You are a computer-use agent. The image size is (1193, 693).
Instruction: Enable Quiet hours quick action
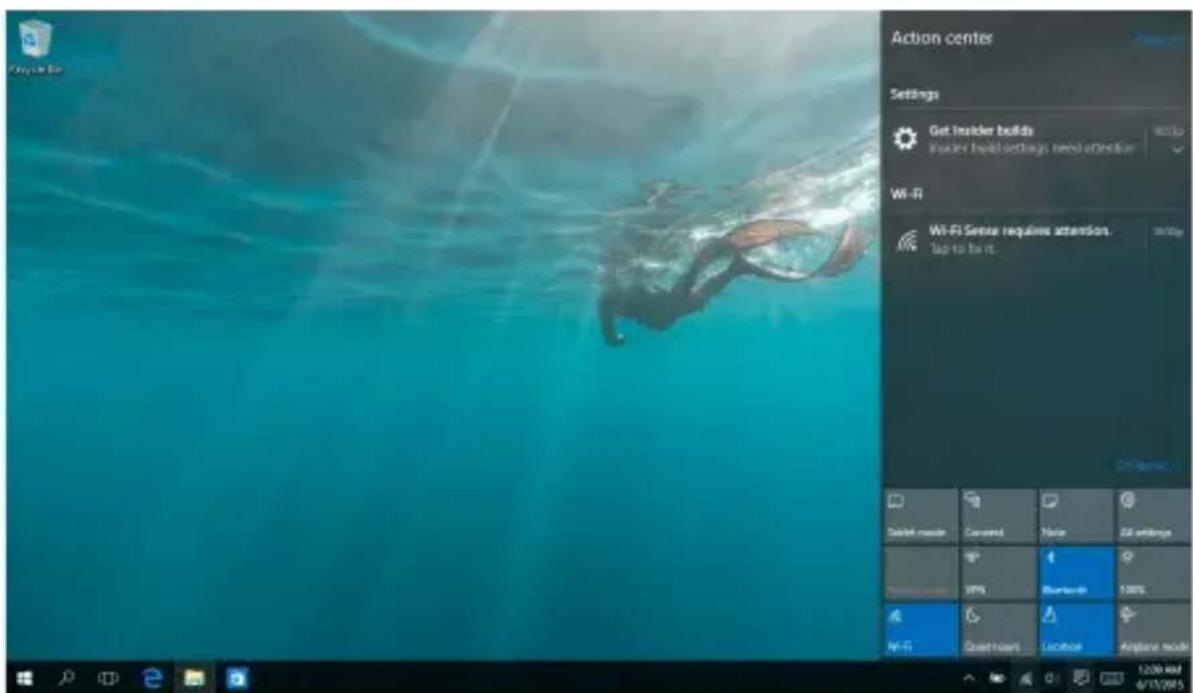[997, 630]
